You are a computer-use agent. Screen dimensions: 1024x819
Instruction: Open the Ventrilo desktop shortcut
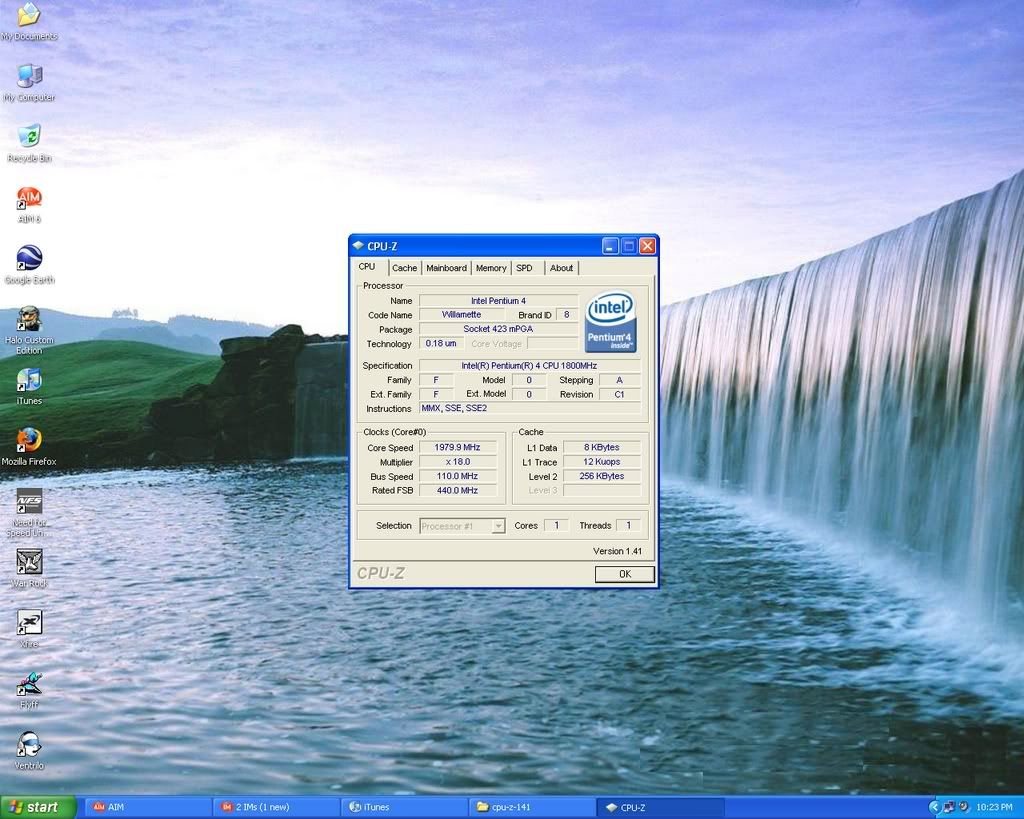click(x=29, y=745)
